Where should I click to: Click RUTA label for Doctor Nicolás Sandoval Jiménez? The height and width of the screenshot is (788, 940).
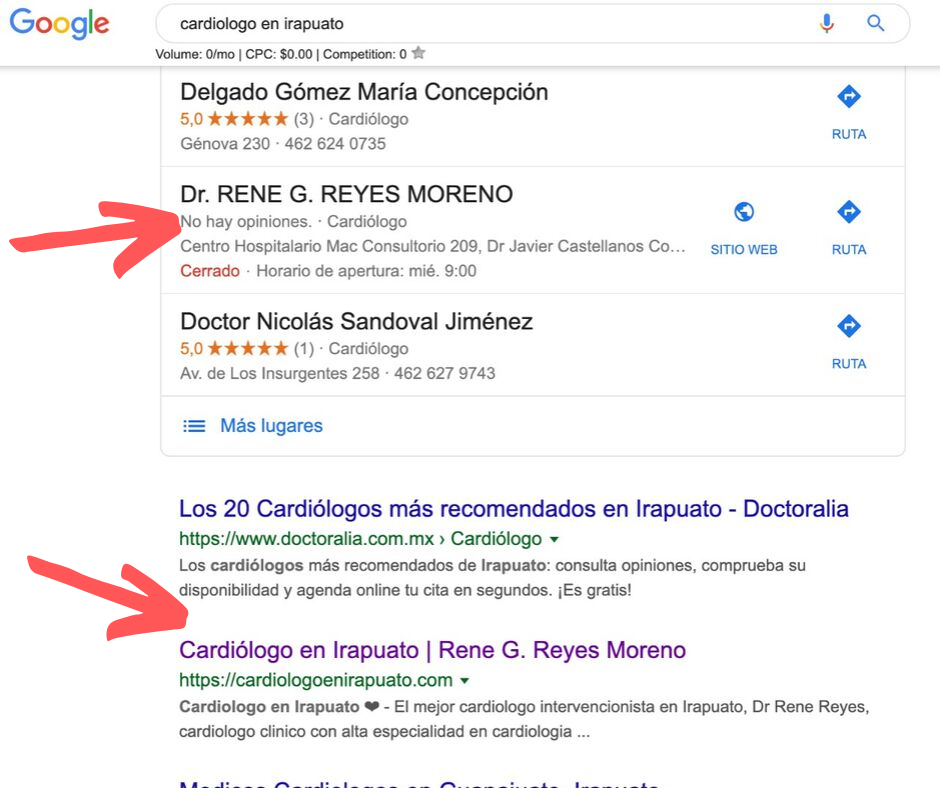849,364
